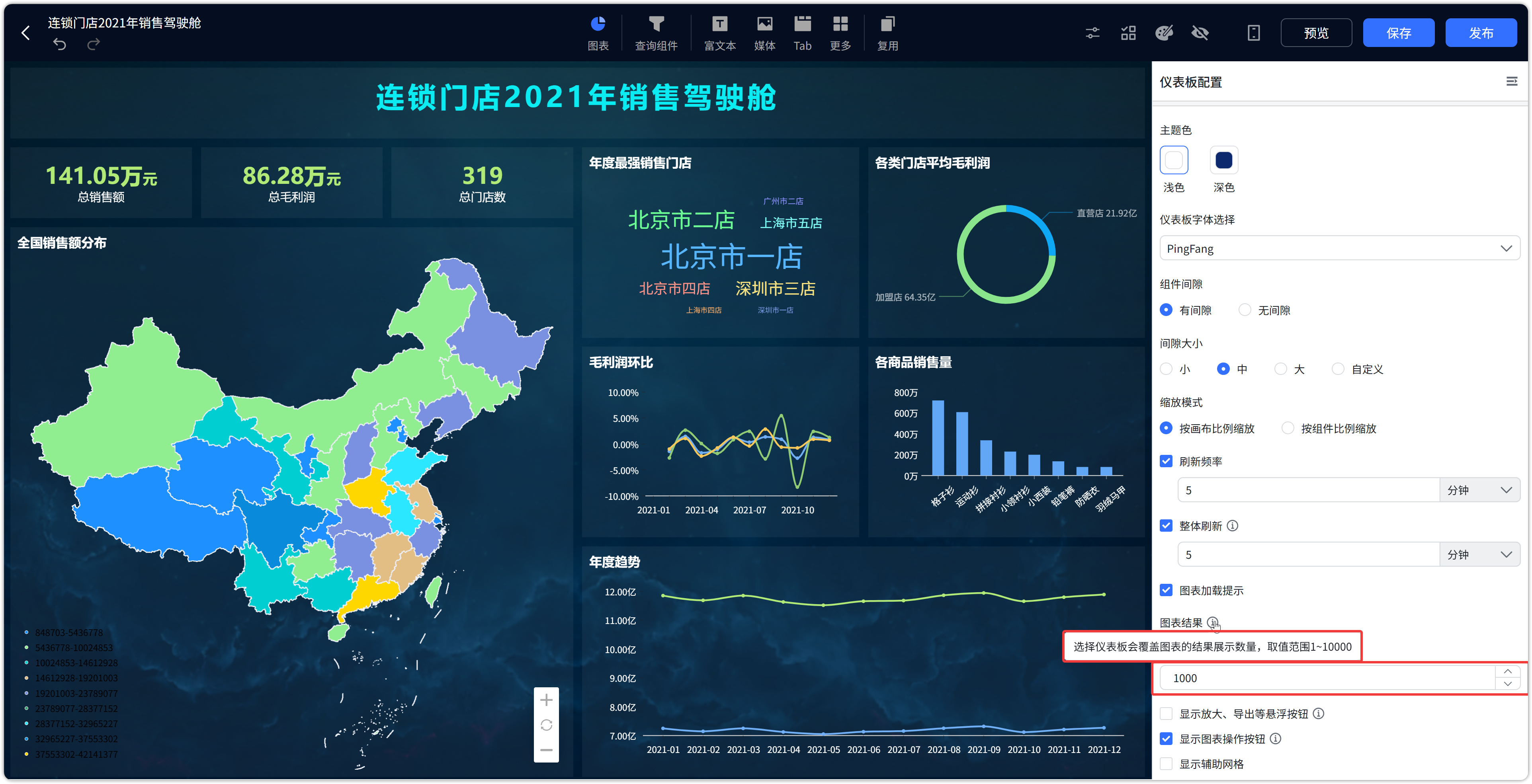The width and height of the screenshot is (1532, 784).
Task: Save the dashboard with 保存
Action: click(1399, 33)
